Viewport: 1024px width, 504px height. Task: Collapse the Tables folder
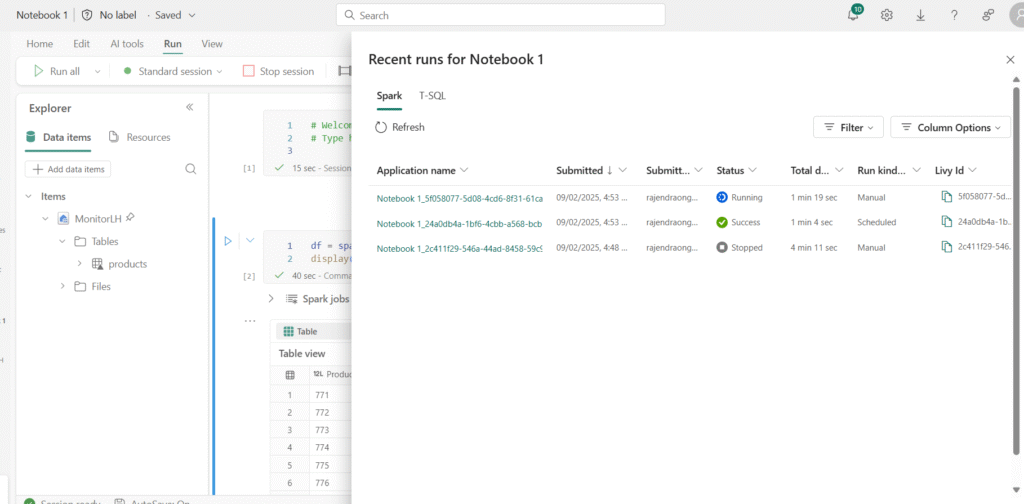[x=63, y=242]
